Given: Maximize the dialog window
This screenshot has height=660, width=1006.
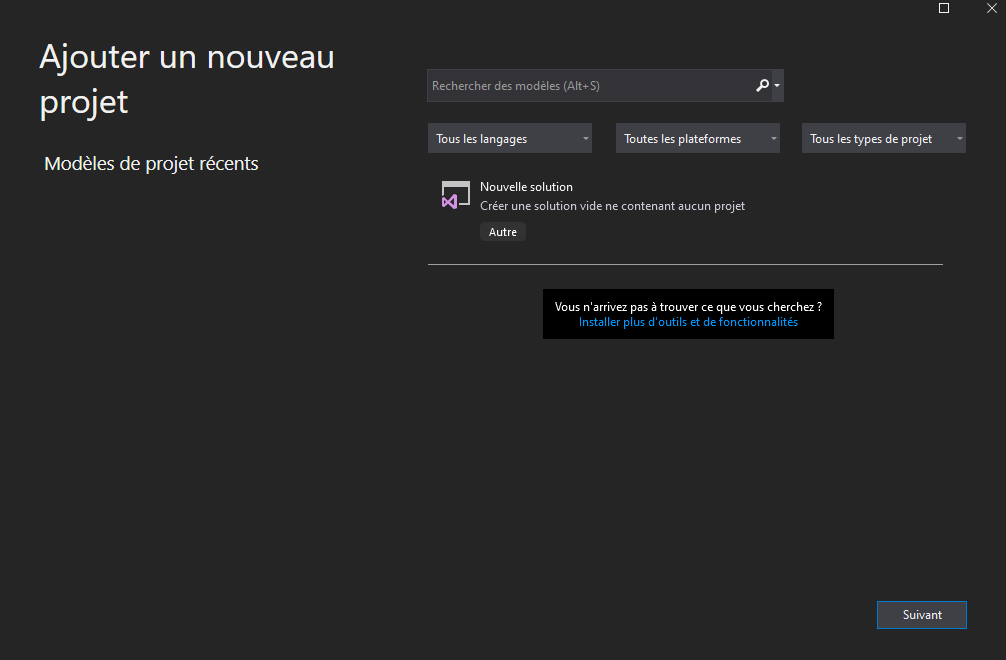Looking at the screenshot, I should (944, 8).
